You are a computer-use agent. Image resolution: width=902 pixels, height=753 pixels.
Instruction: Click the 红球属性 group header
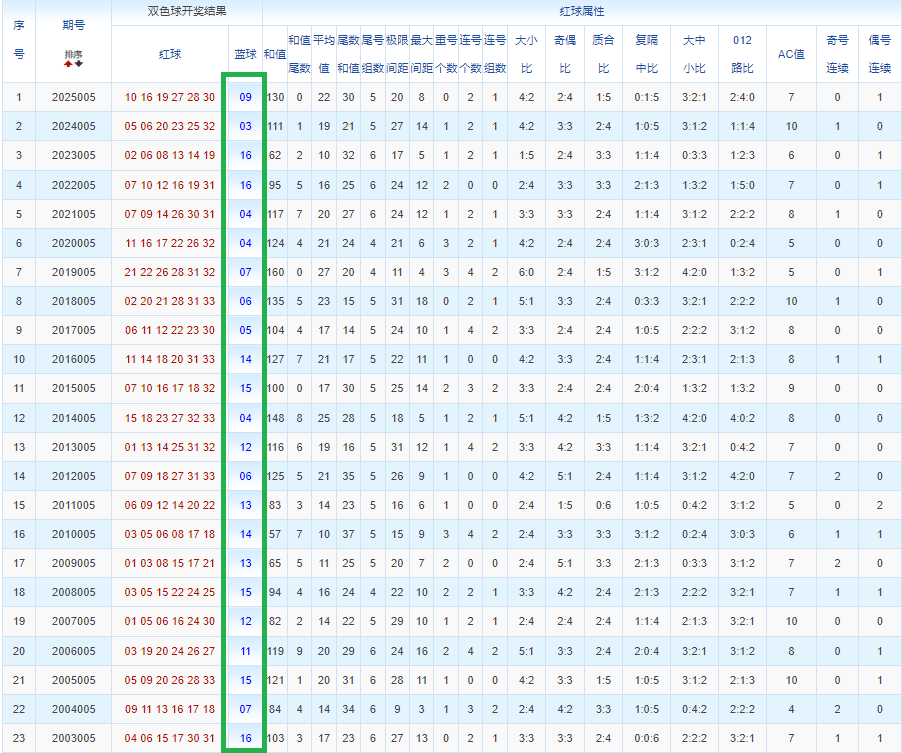point(581,12)
